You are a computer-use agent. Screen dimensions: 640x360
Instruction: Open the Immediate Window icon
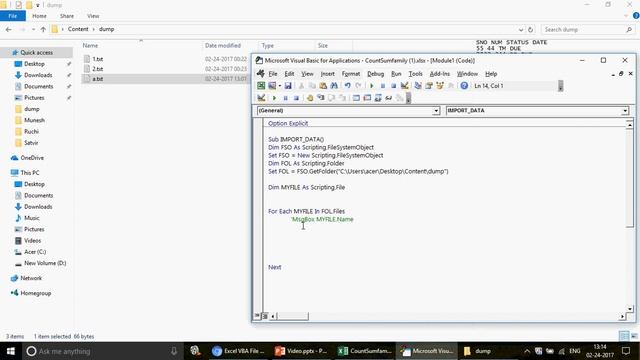tap(367, 98)
